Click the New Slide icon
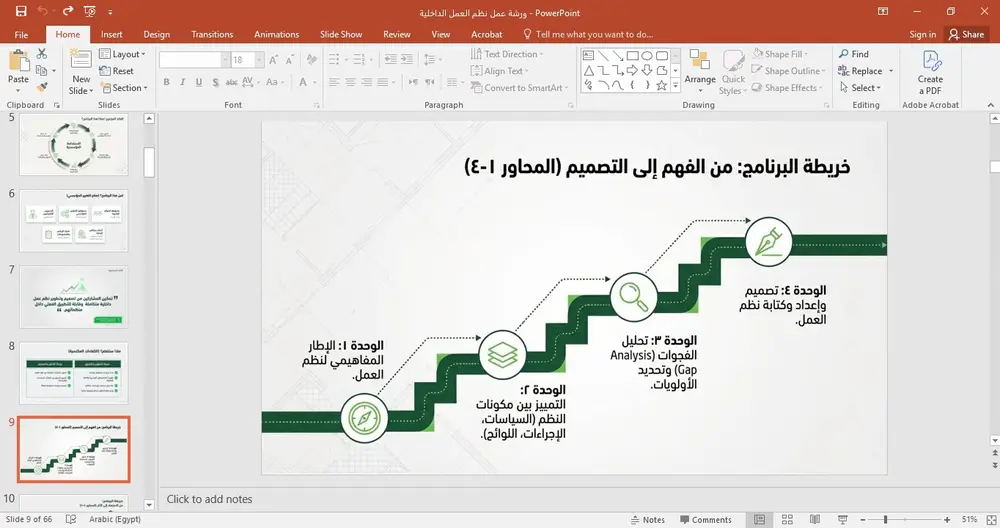1000x528 pixels. 81,59
